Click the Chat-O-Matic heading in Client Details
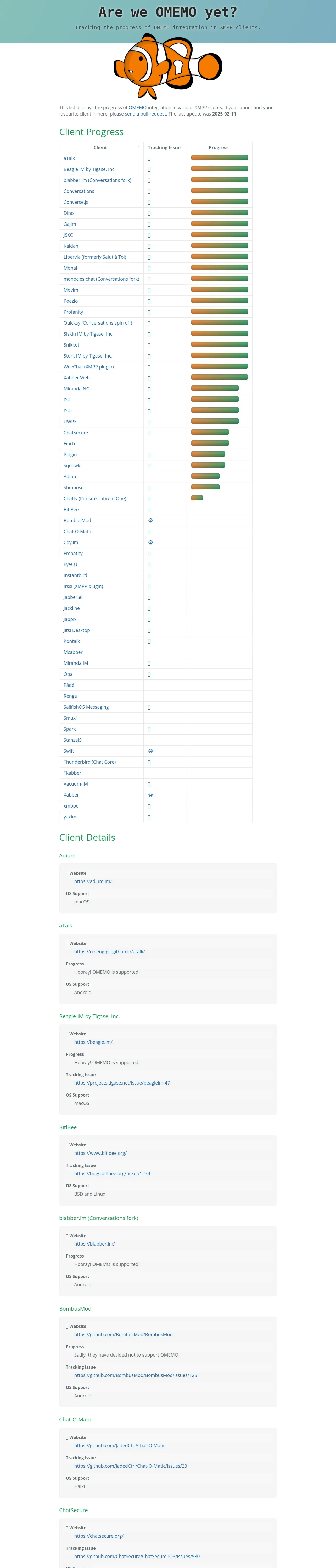336x1568 pixels. [x=76, y=1420]
